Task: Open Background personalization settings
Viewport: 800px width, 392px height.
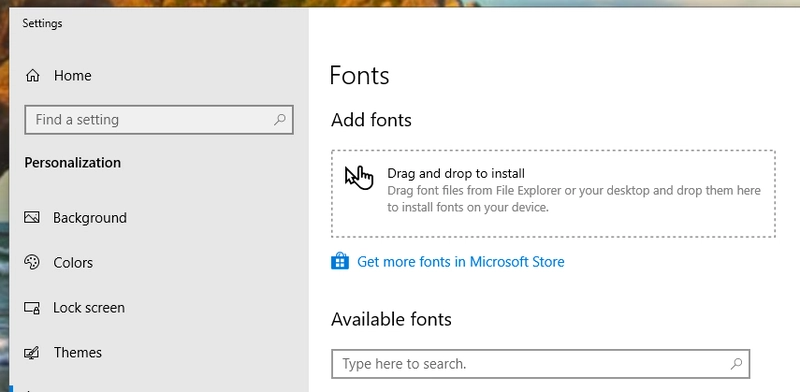Action: click(76, 218)
